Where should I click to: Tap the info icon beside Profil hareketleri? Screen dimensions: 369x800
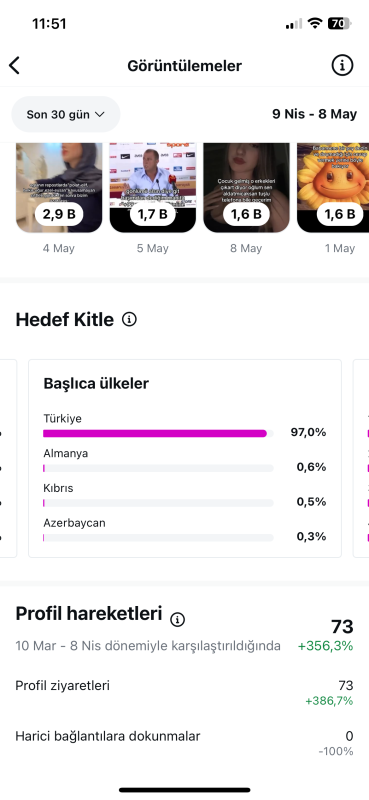[x=178, y=619]
